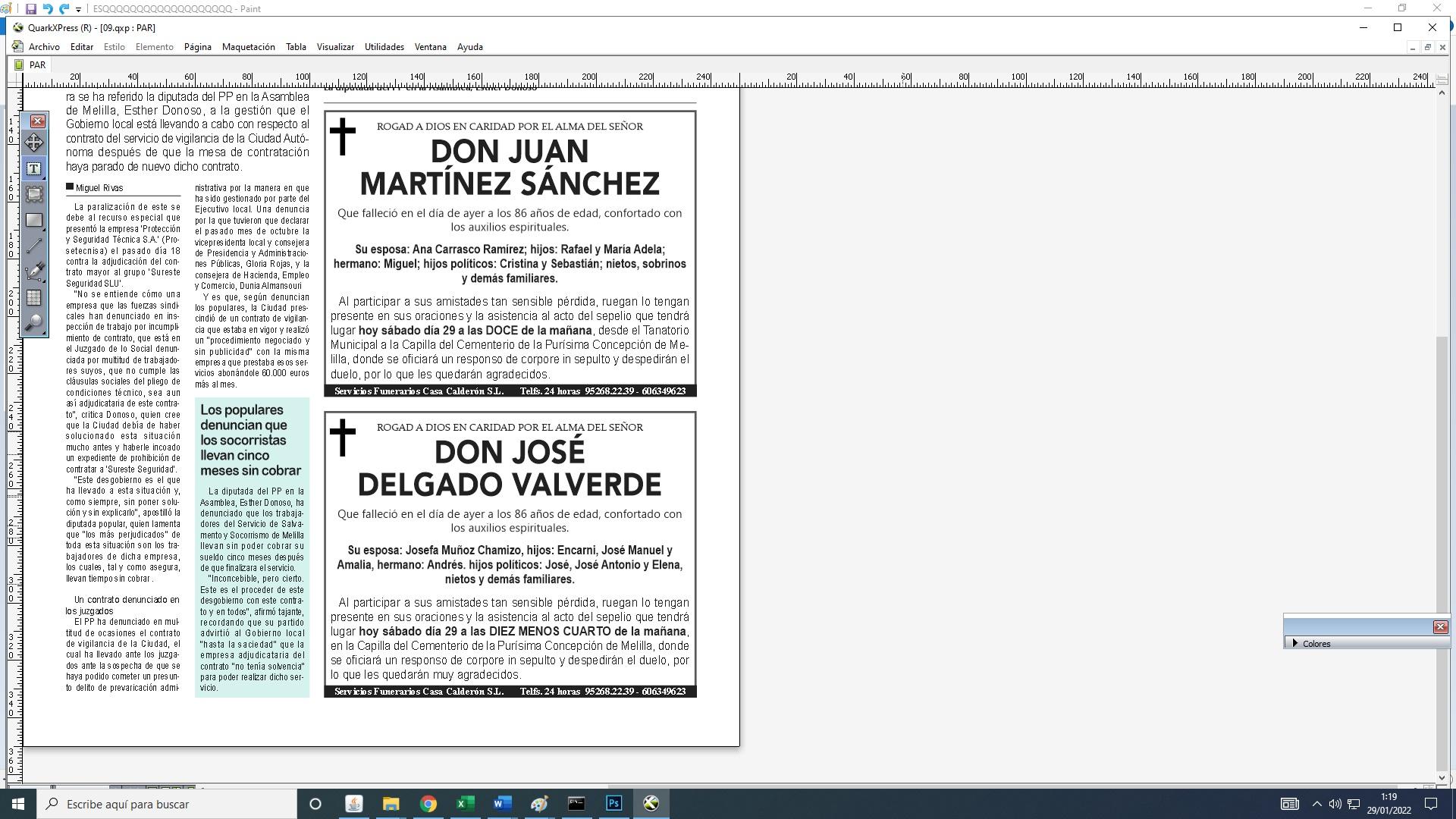Close the Colores palette panel
The height and width of the screenshot is (819, 1456).
(x=1440, y=627)
